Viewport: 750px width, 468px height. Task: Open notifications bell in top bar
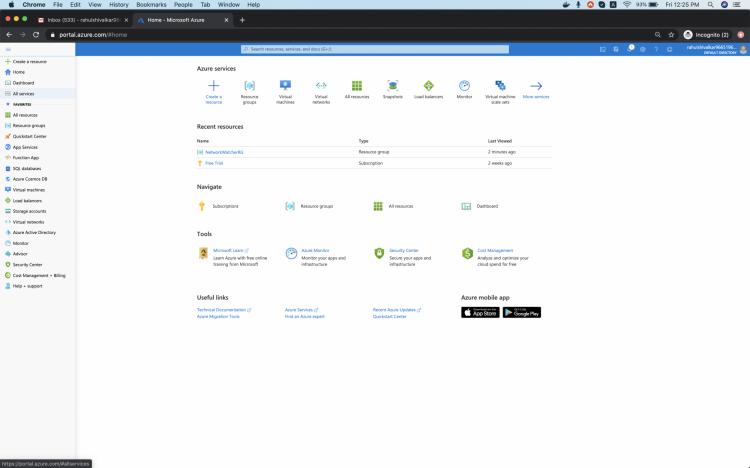(x=630, y=49)
